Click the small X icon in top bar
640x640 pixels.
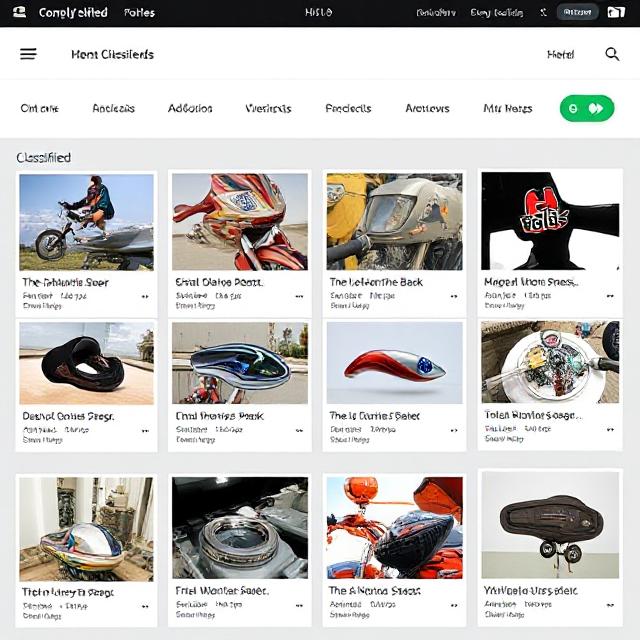[543, 13]
